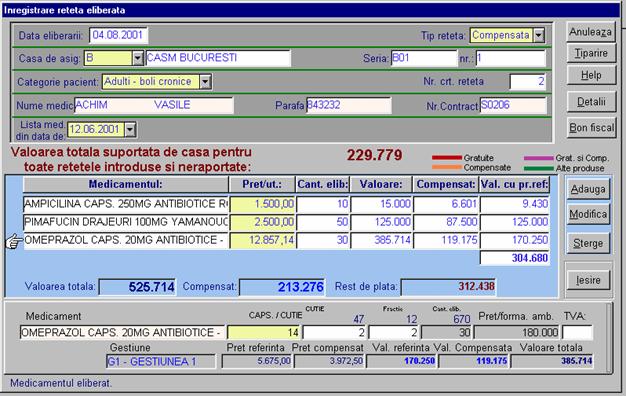Click the total reference value 304.680
This screenshot has height=396, width=626.
point(515,258)
